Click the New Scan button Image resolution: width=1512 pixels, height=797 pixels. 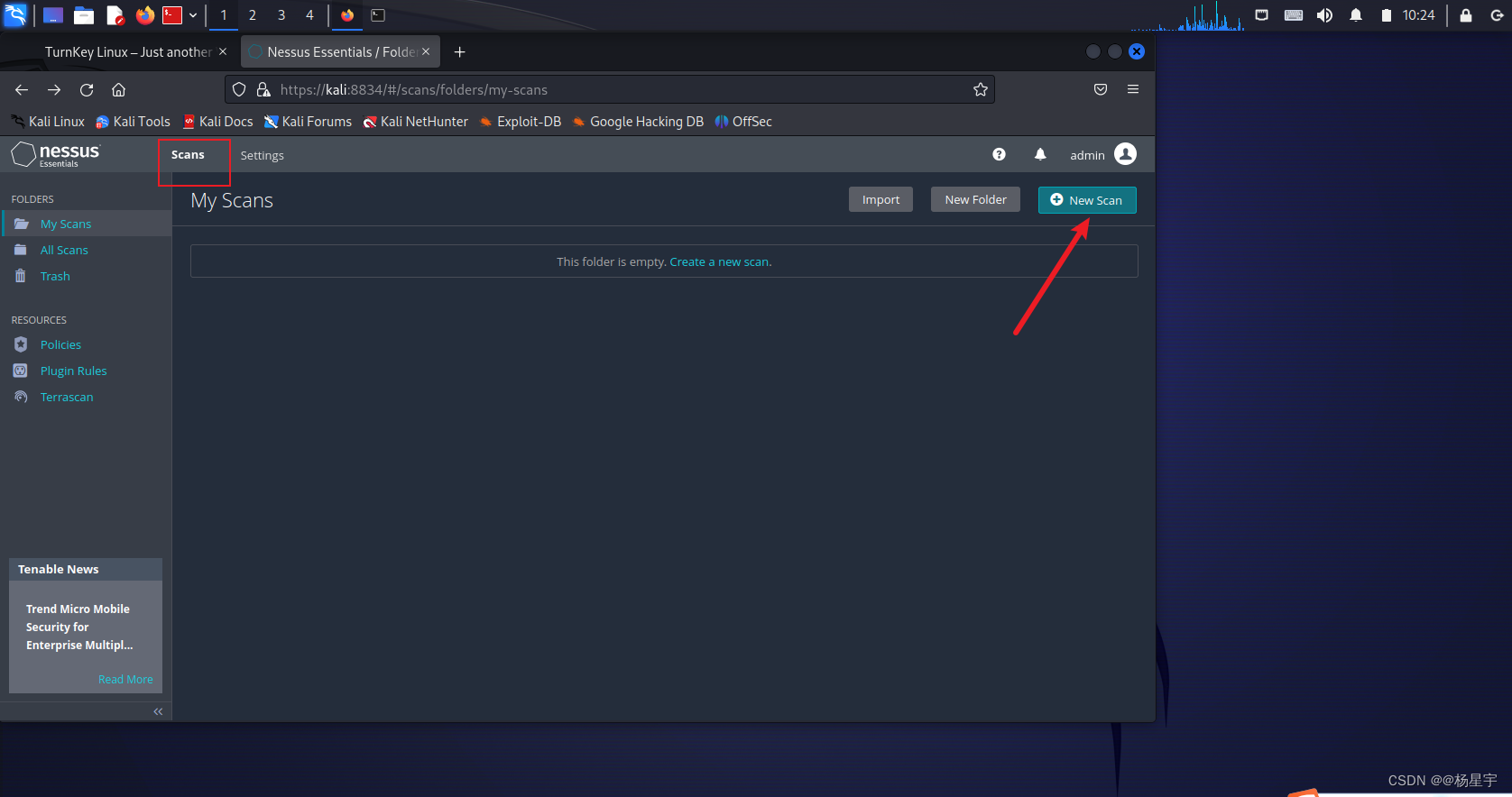pyautogui.click(x=1087, y=200)
